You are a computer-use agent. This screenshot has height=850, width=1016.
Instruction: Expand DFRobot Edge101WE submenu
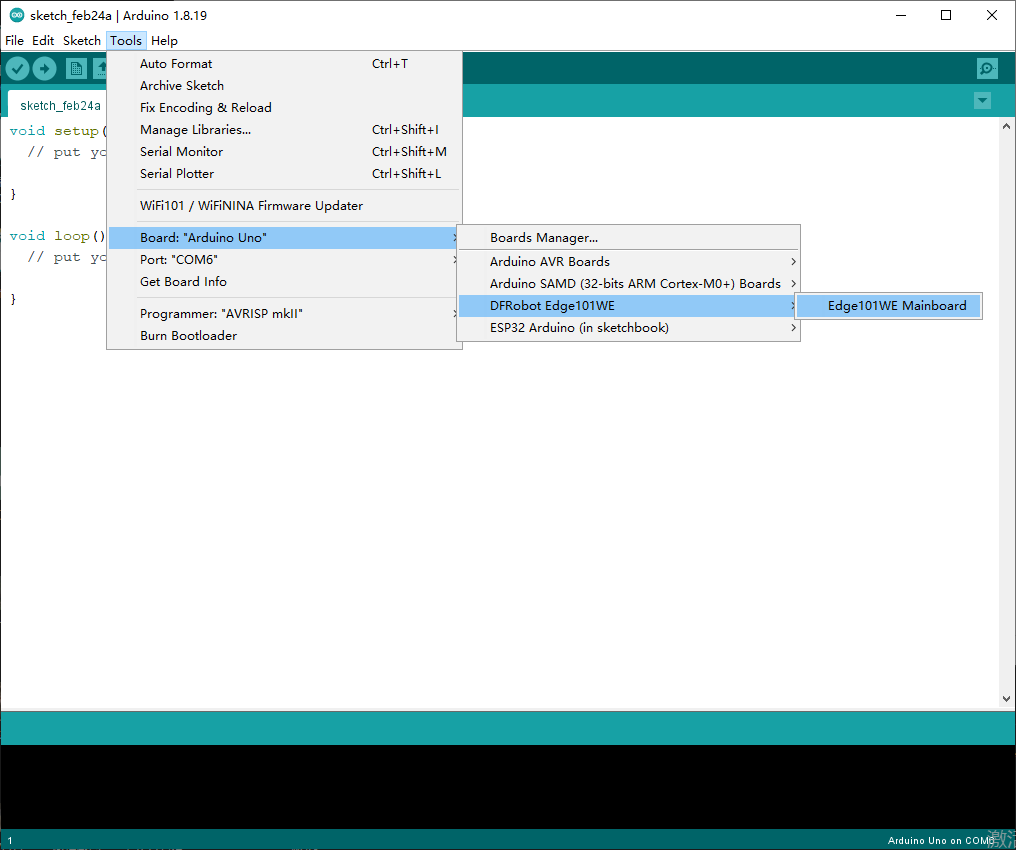click(629, 306)
